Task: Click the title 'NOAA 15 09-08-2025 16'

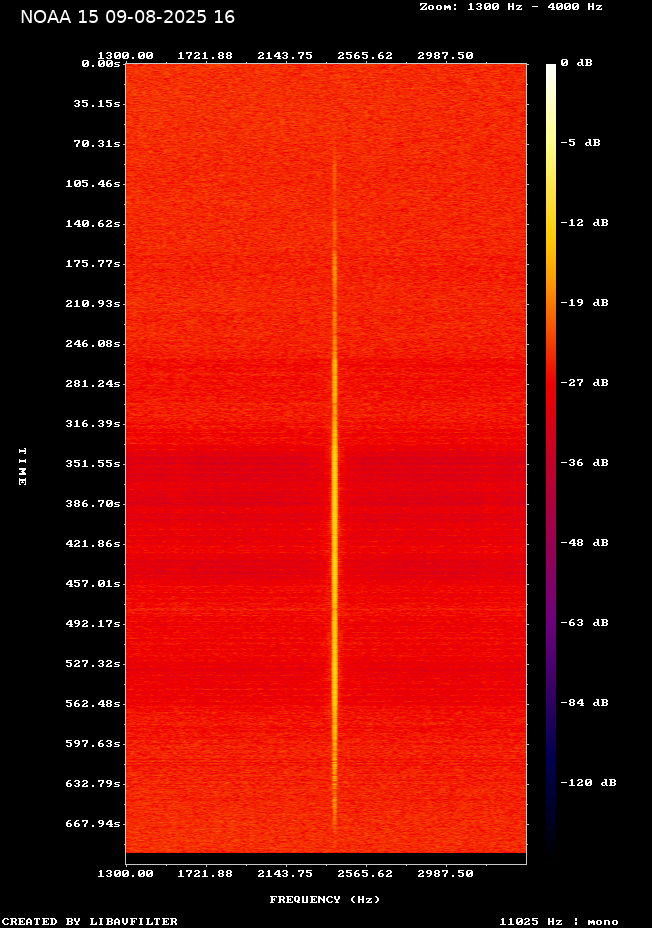Action: [x=127, y=17]
